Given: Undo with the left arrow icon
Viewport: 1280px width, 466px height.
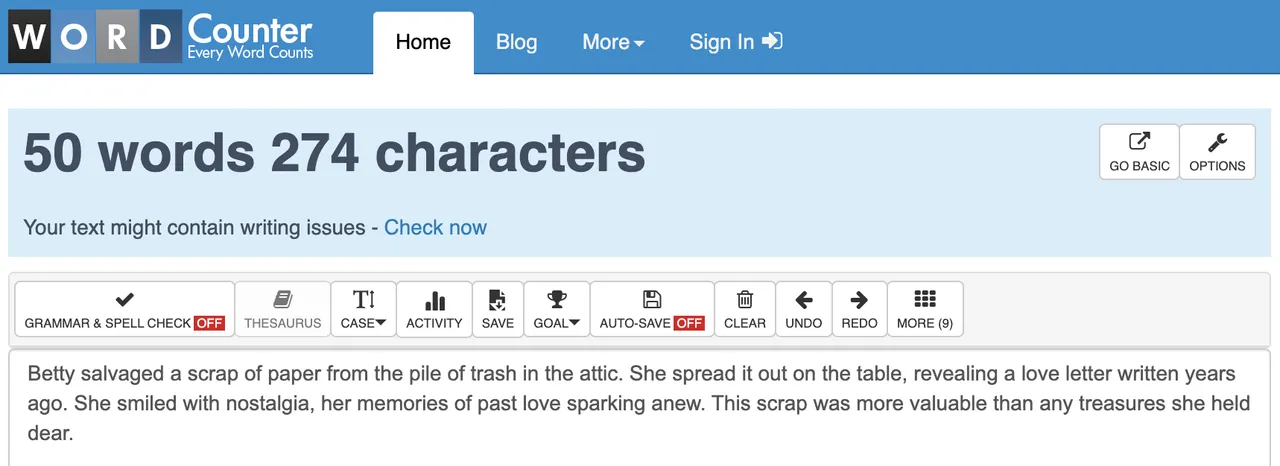Looking at the screenshot, I should 803,300.
